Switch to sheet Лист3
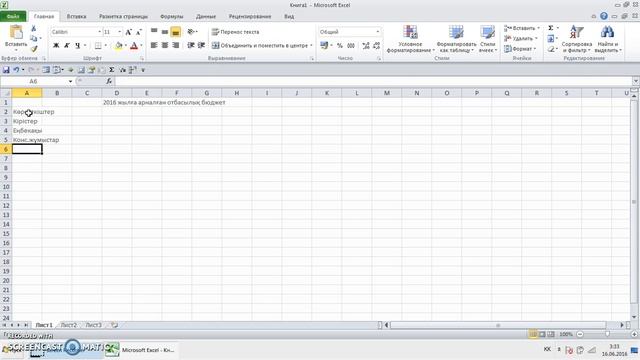 (x=93, y=325)
